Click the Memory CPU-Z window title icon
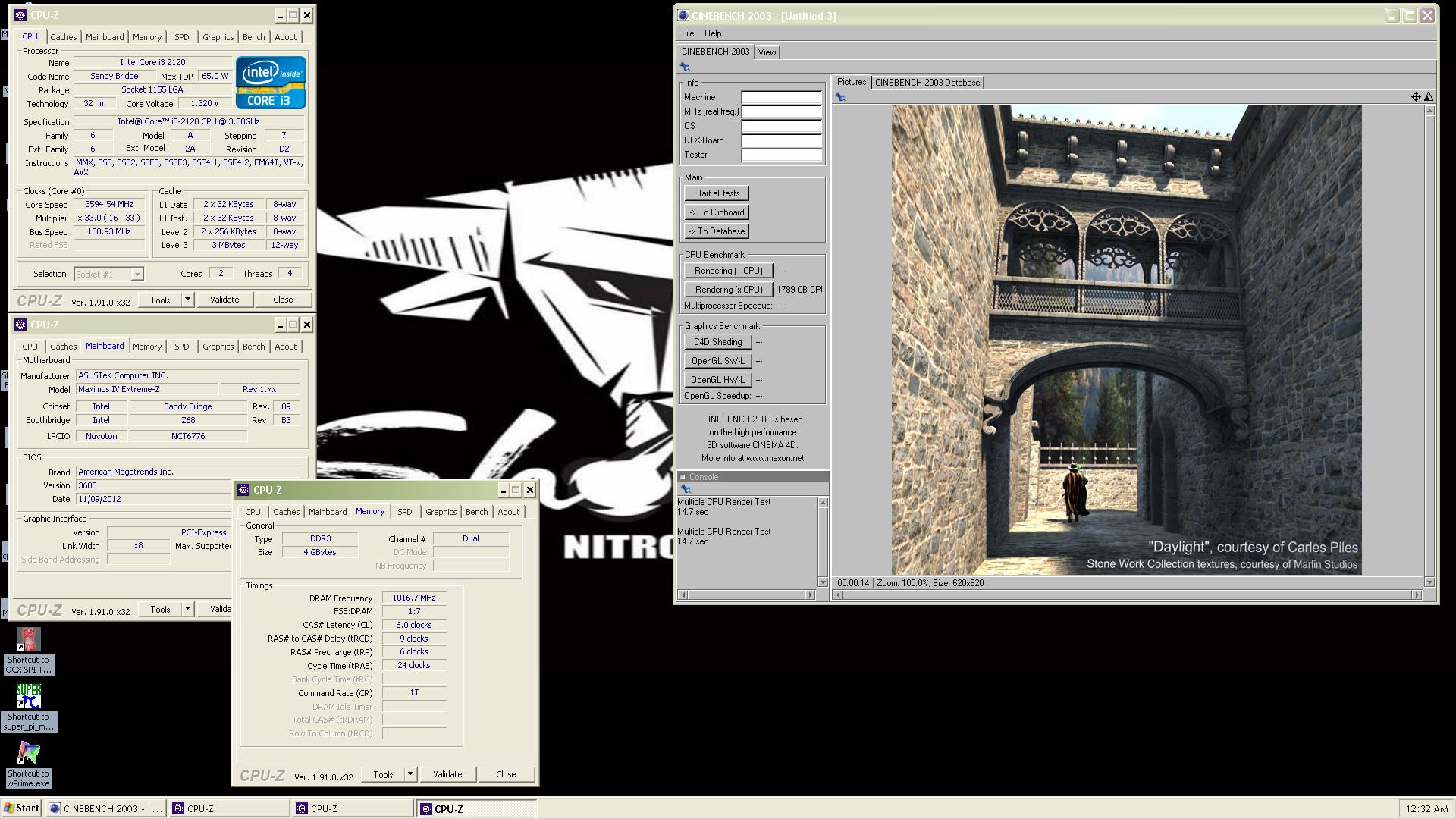The width and height of the screenshot is (1456, 819). pos(243,490)
